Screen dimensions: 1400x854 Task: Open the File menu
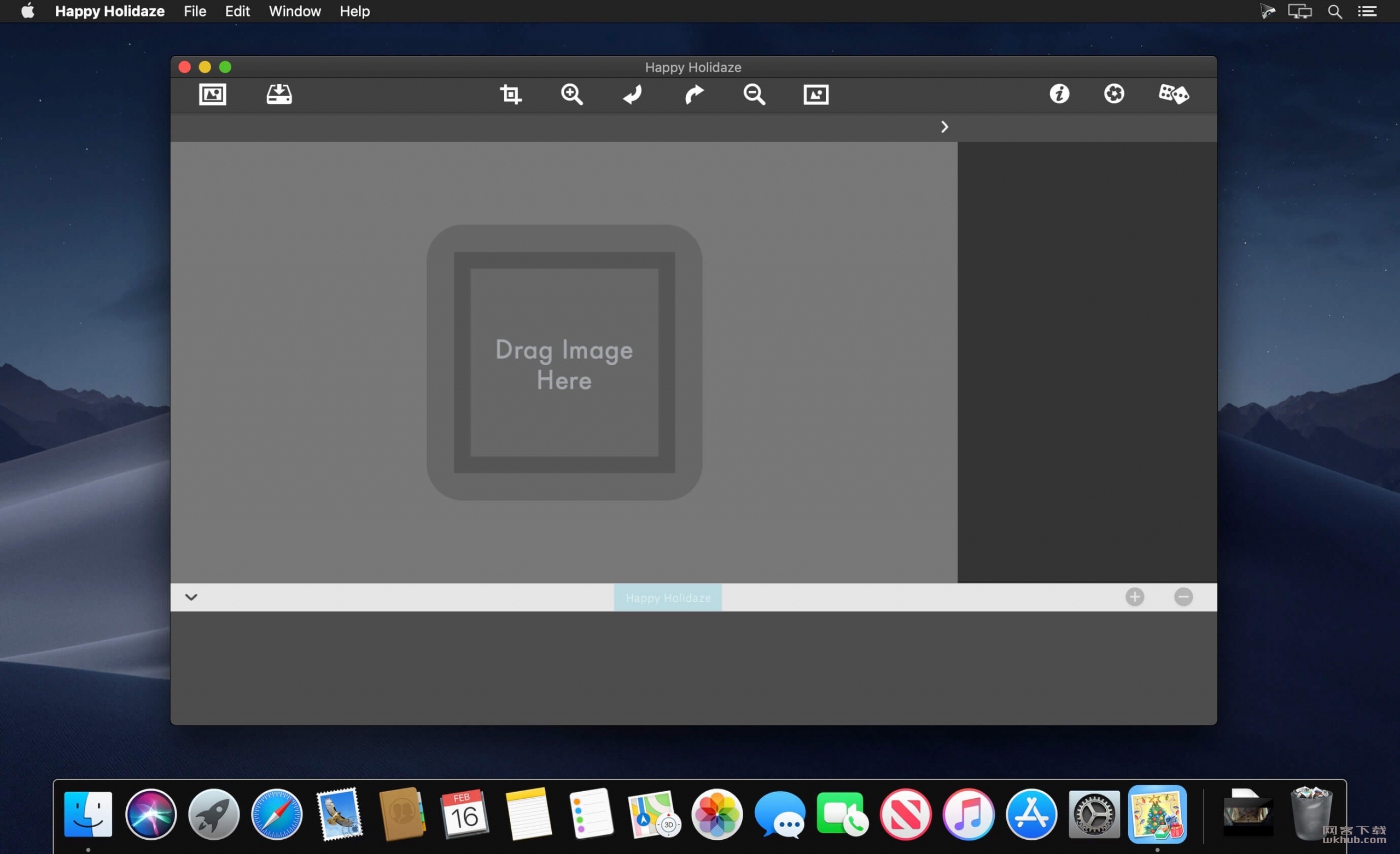[x=195, y=11]
